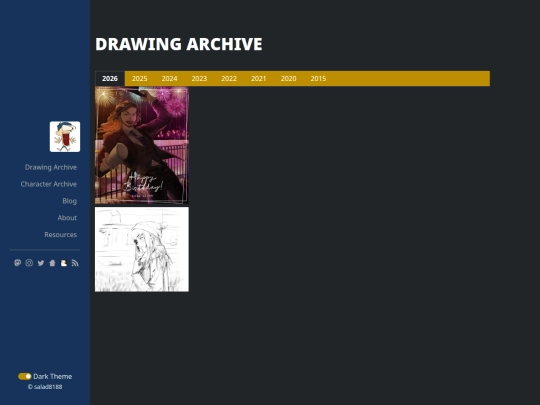Click the cartoon avatar logo
Image resolution: width=540 pixels, height=405 pixels.
(x=65, y=136)
